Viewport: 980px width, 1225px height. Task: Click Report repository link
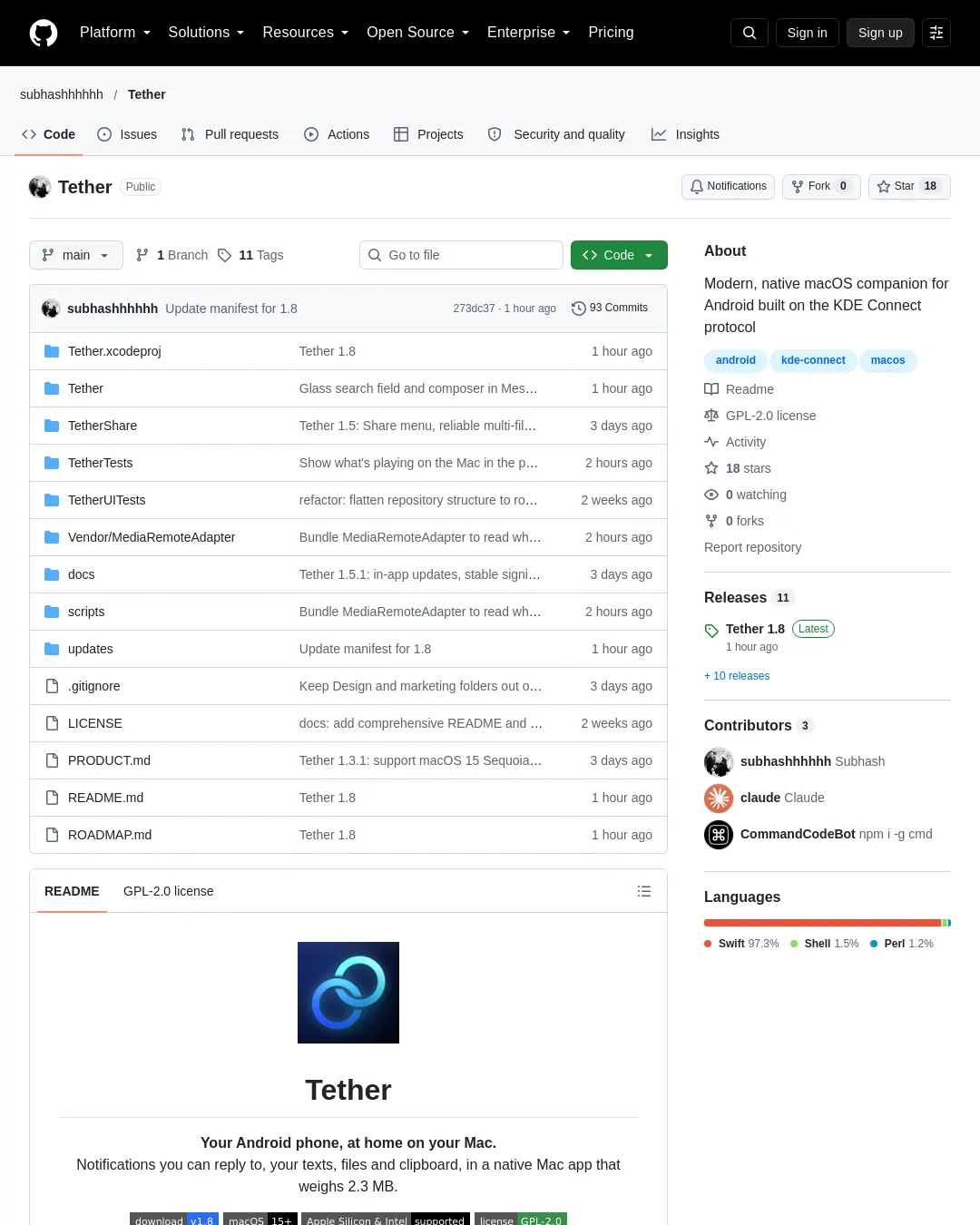[x=752, y=547]
